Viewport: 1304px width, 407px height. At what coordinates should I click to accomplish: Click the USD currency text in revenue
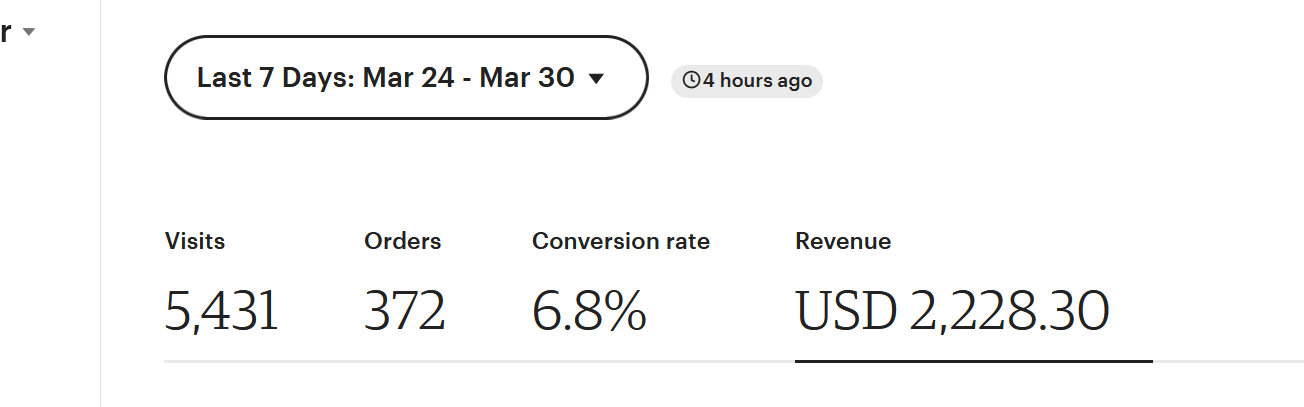point(846,312)
